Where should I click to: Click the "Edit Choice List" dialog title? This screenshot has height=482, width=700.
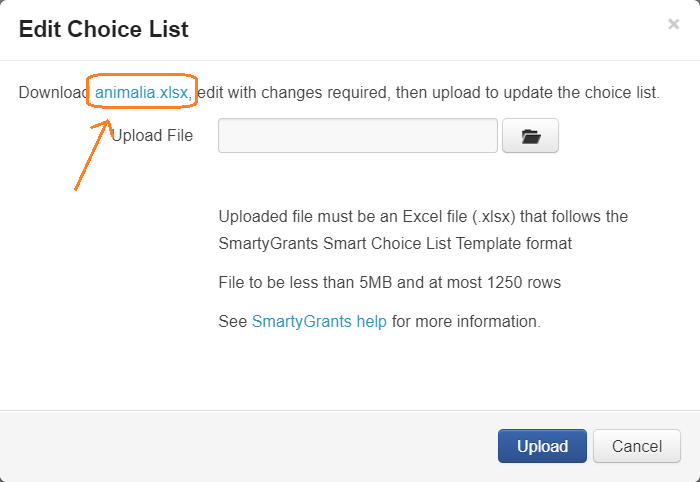[x=104, y=29]
